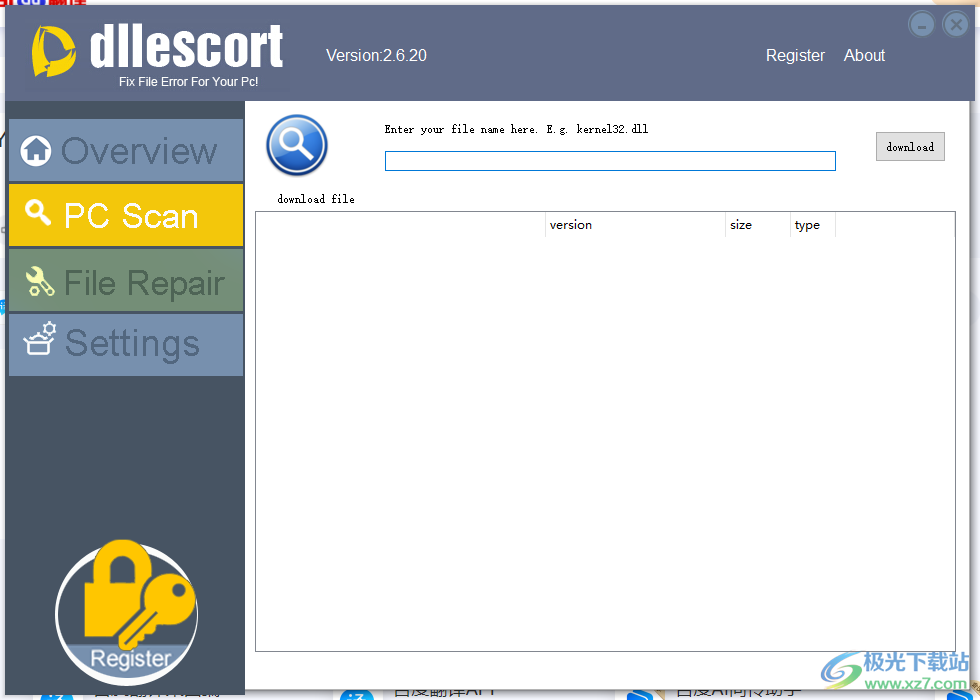Click the download button
Screen dimensions: 980x700
[910, 147]
